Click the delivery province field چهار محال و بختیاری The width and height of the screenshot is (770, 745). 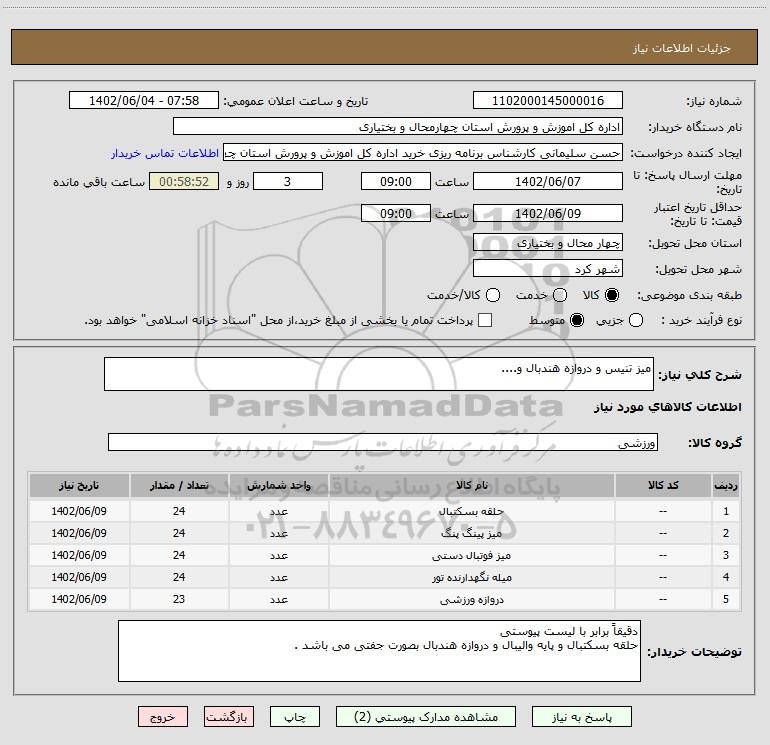click(548, 243)
